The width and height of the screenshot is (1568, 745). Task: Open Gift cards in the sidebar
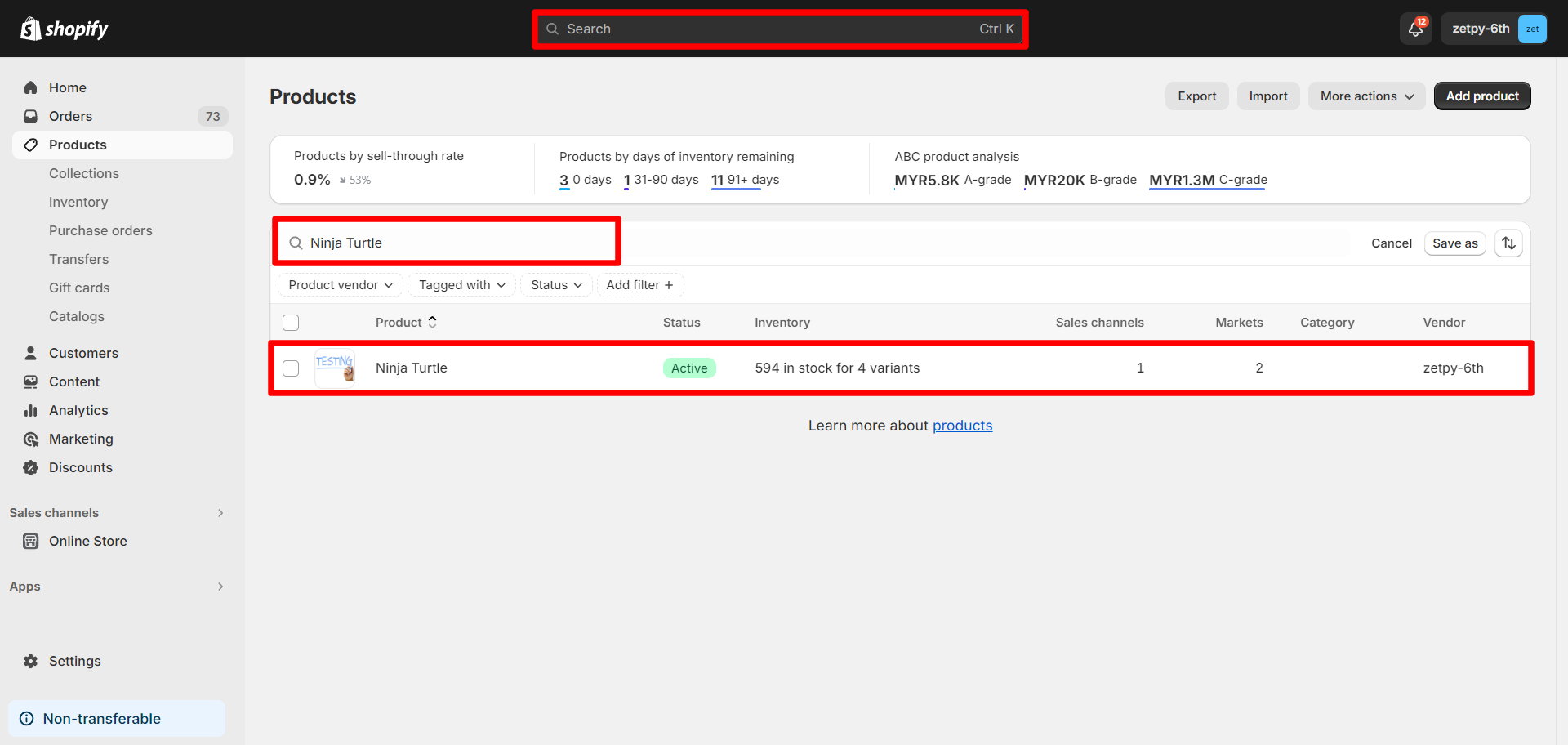point(79,288)
